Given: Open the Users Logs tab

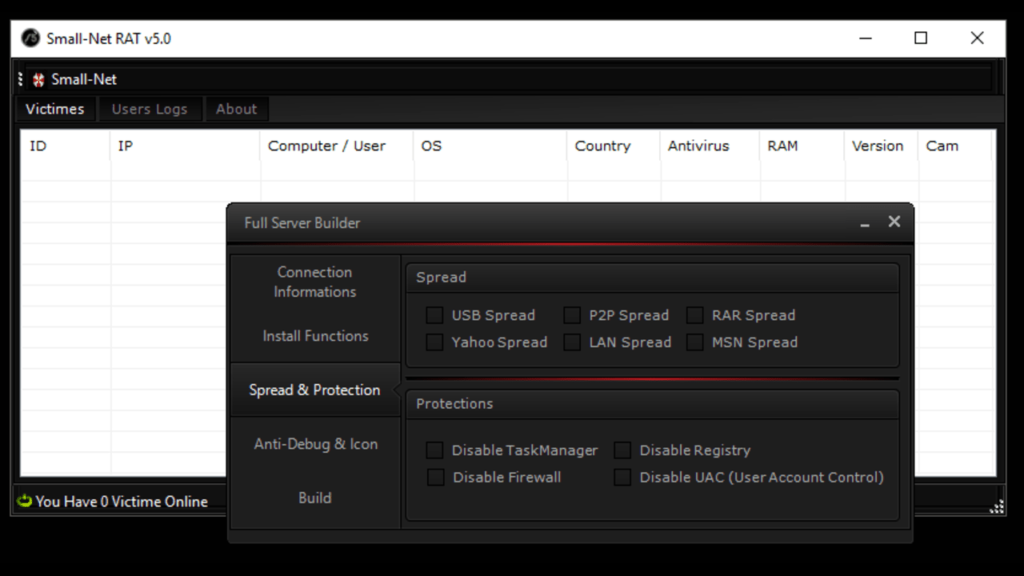Looking at the screenshot, I should pyautogui.click(x=150, y=109).
